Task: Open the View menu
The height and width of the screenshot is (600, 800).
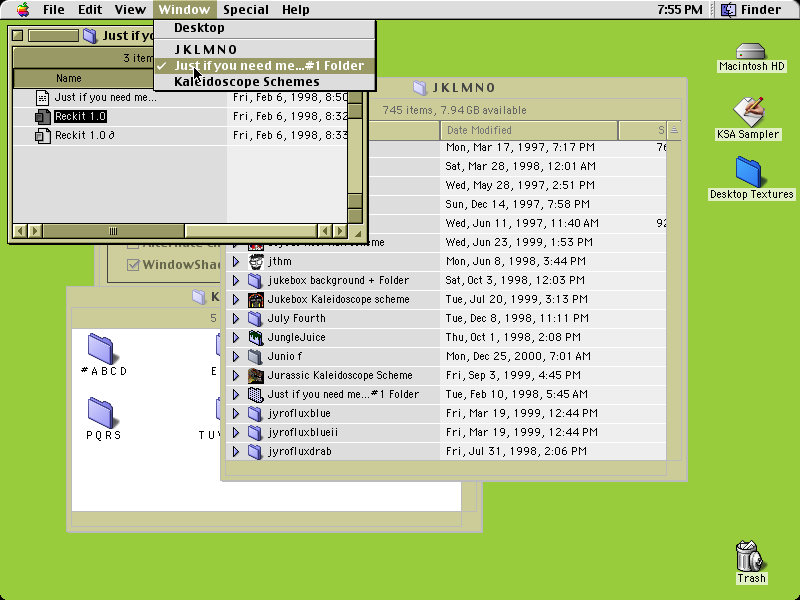Action: pyautogui.click(x=130, y=9)
